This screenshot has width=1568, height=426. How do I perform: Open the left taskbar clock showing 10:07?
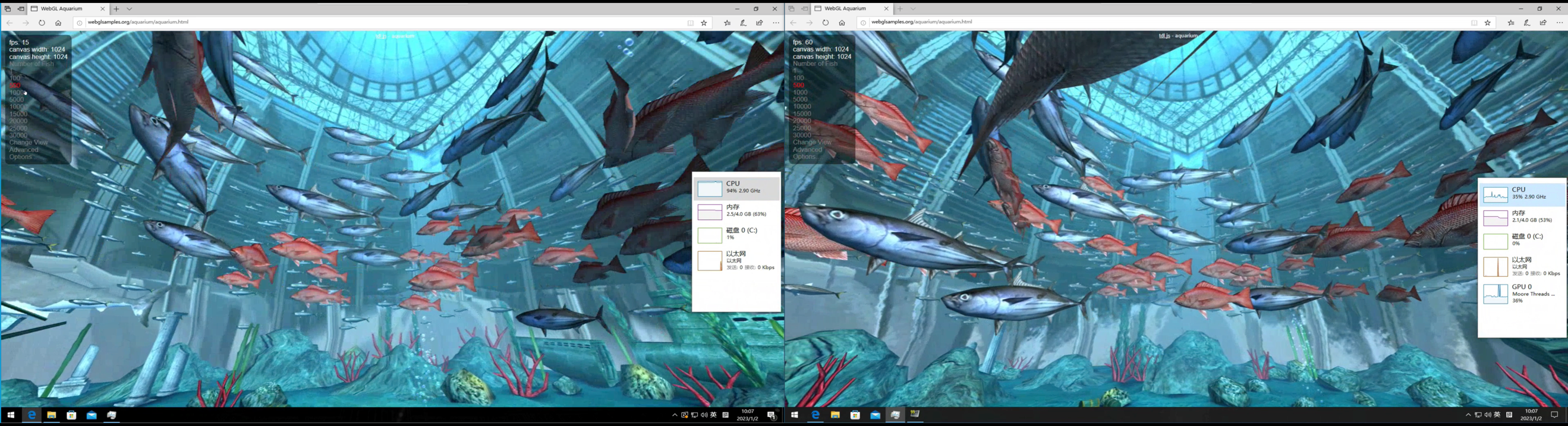click(748, 415)
